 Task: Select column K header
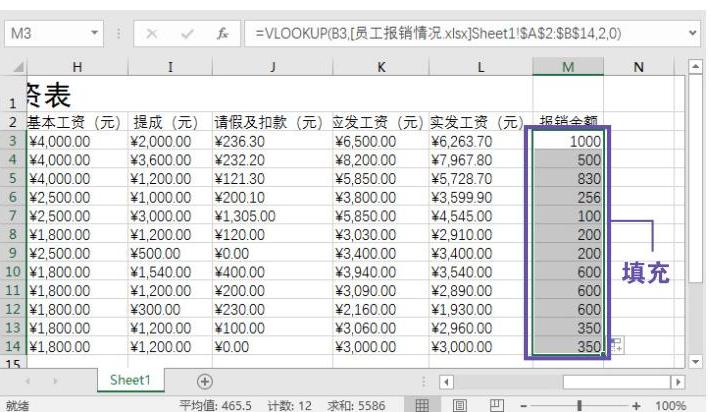click(x=381, y=67)
